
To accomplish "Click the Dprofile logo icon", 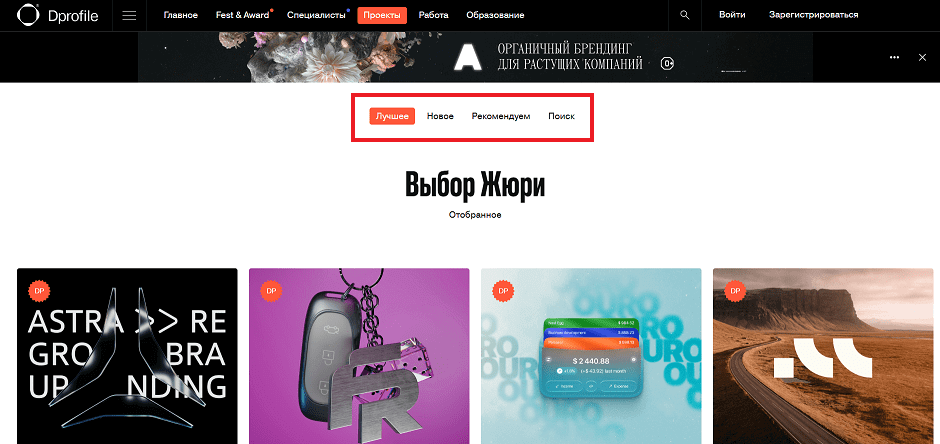I will [x=28, y=15].
